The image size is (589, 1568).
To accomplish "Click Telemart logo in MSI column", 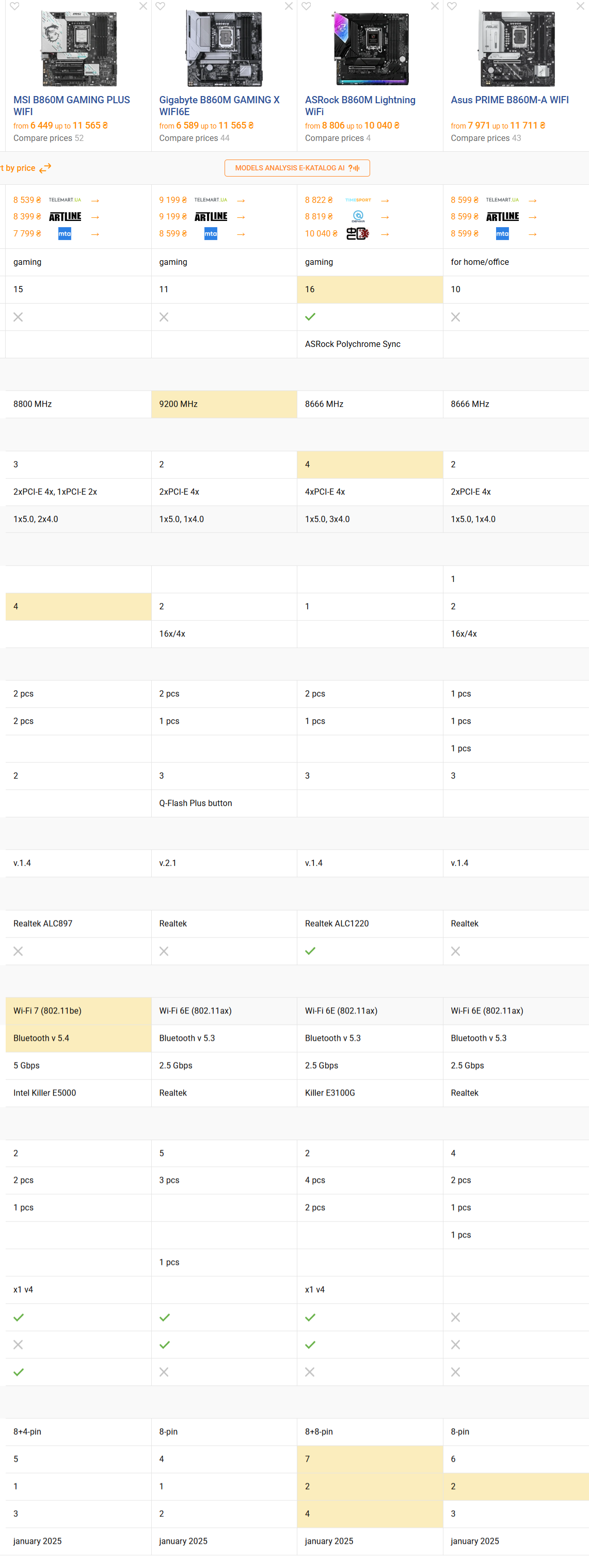I will click(x=65, y=200).
